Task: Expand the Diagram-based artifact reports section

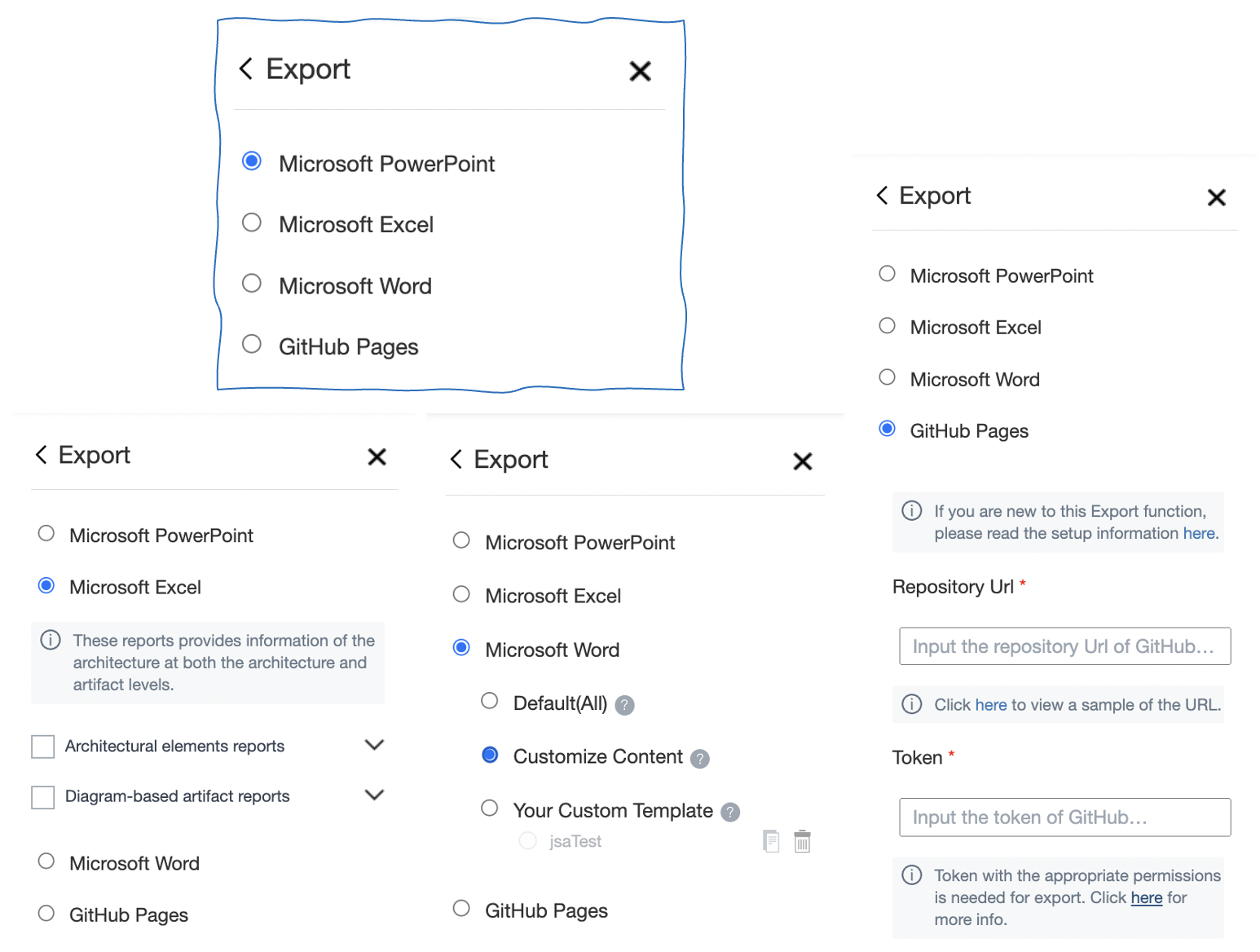Action: point(374,795)
